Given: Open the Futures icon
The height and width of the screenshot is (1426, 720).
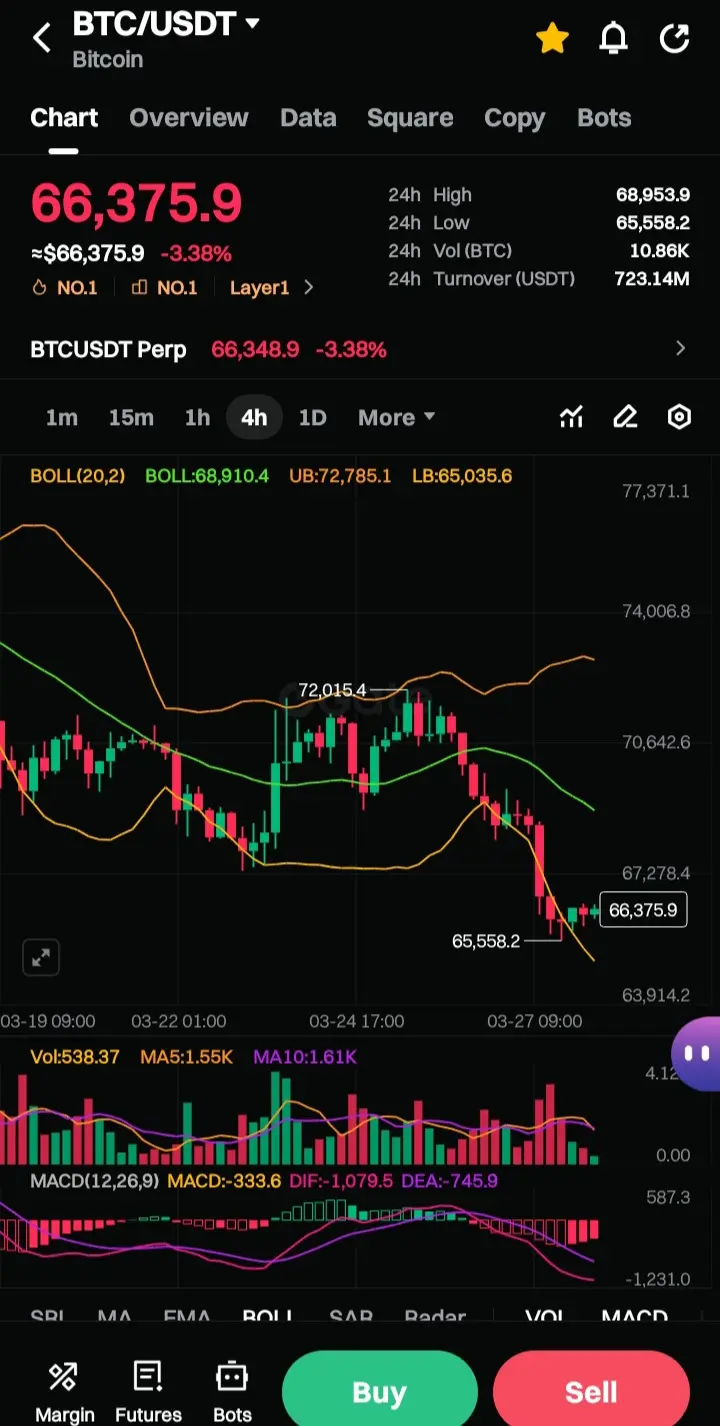Looking at the screenshot, I should pyautogui.click(x=148, y=1391).
